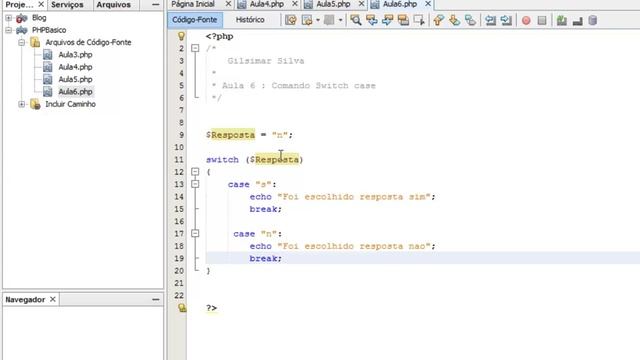The width and height of the screenshot is (640, 360).
Task: Collapse the case "s" fold at line 13
Action: [195, 184]
